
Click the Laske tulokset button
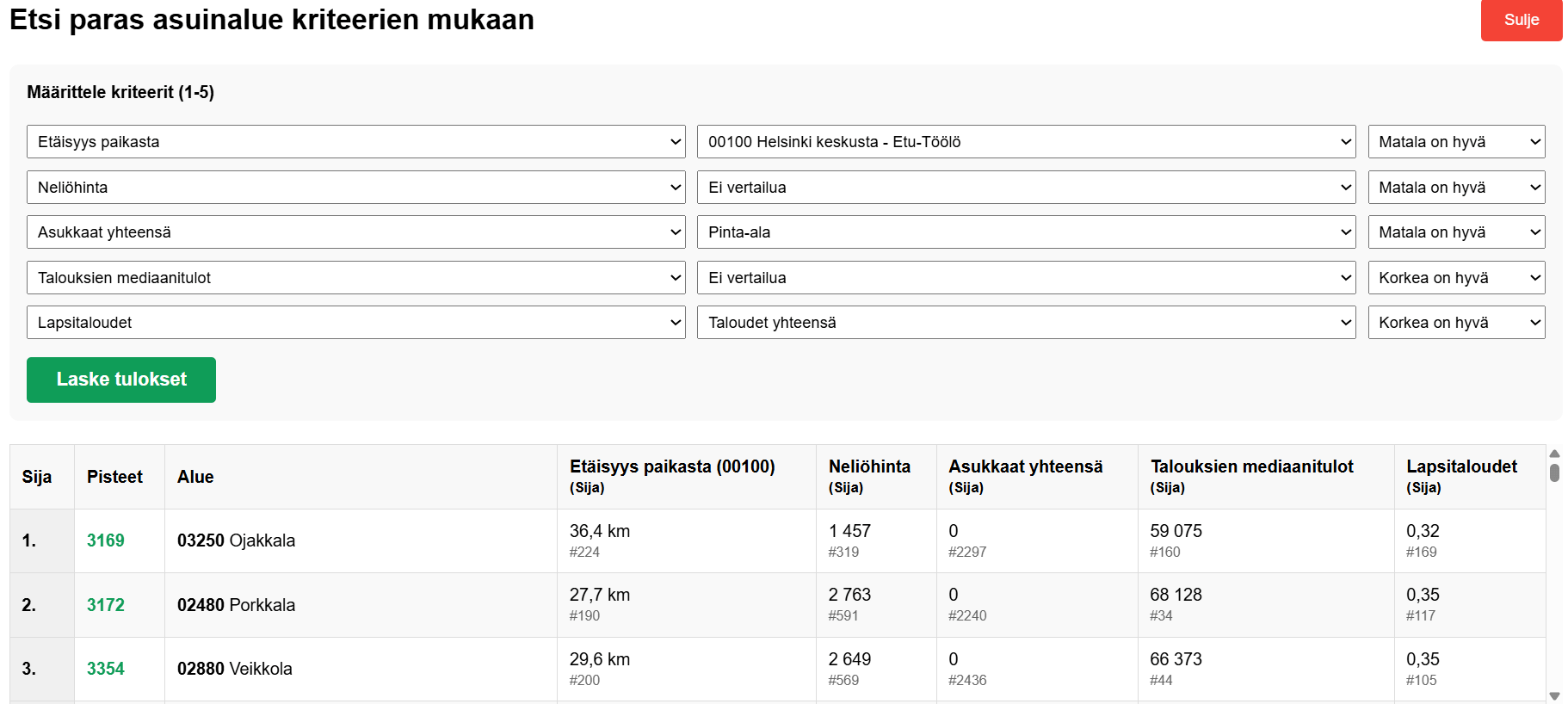pyautogui.click(x=121, y=380)
